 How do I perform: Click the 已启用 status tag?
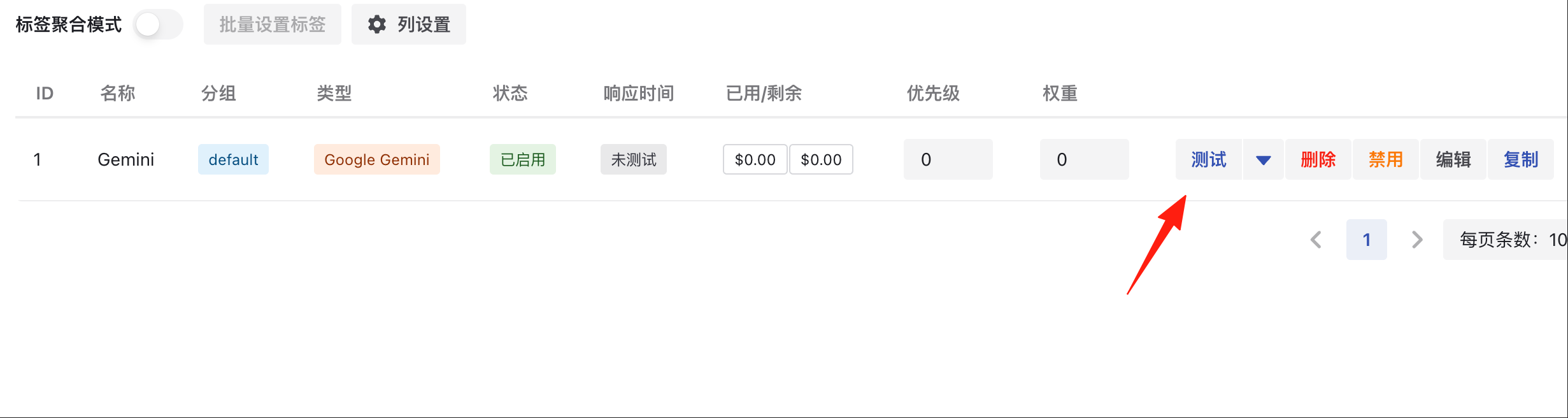pyautogui.click(x=523, y=159)
